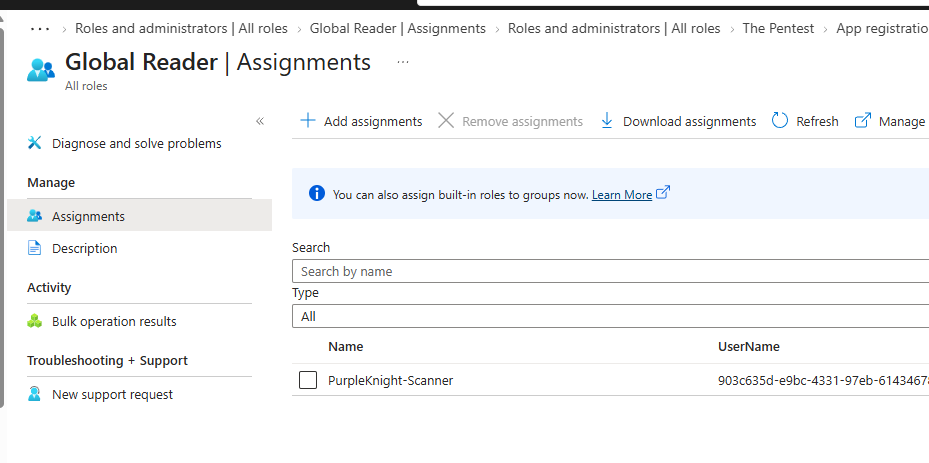Go to Global Reader | Assignments breadcrumb
Viewport: 929px width, 463px height.
pyautogui.click(x=398, y=28)
